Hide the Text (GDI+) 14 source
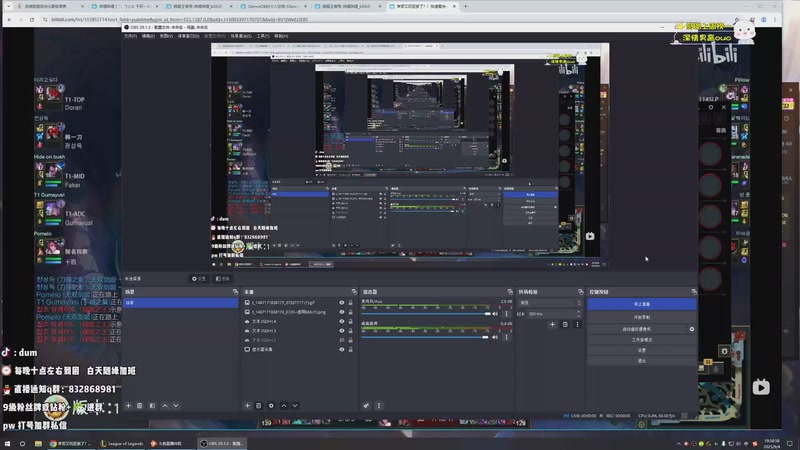This screenshot has height=450, width=800. click(x=341, y=321)
